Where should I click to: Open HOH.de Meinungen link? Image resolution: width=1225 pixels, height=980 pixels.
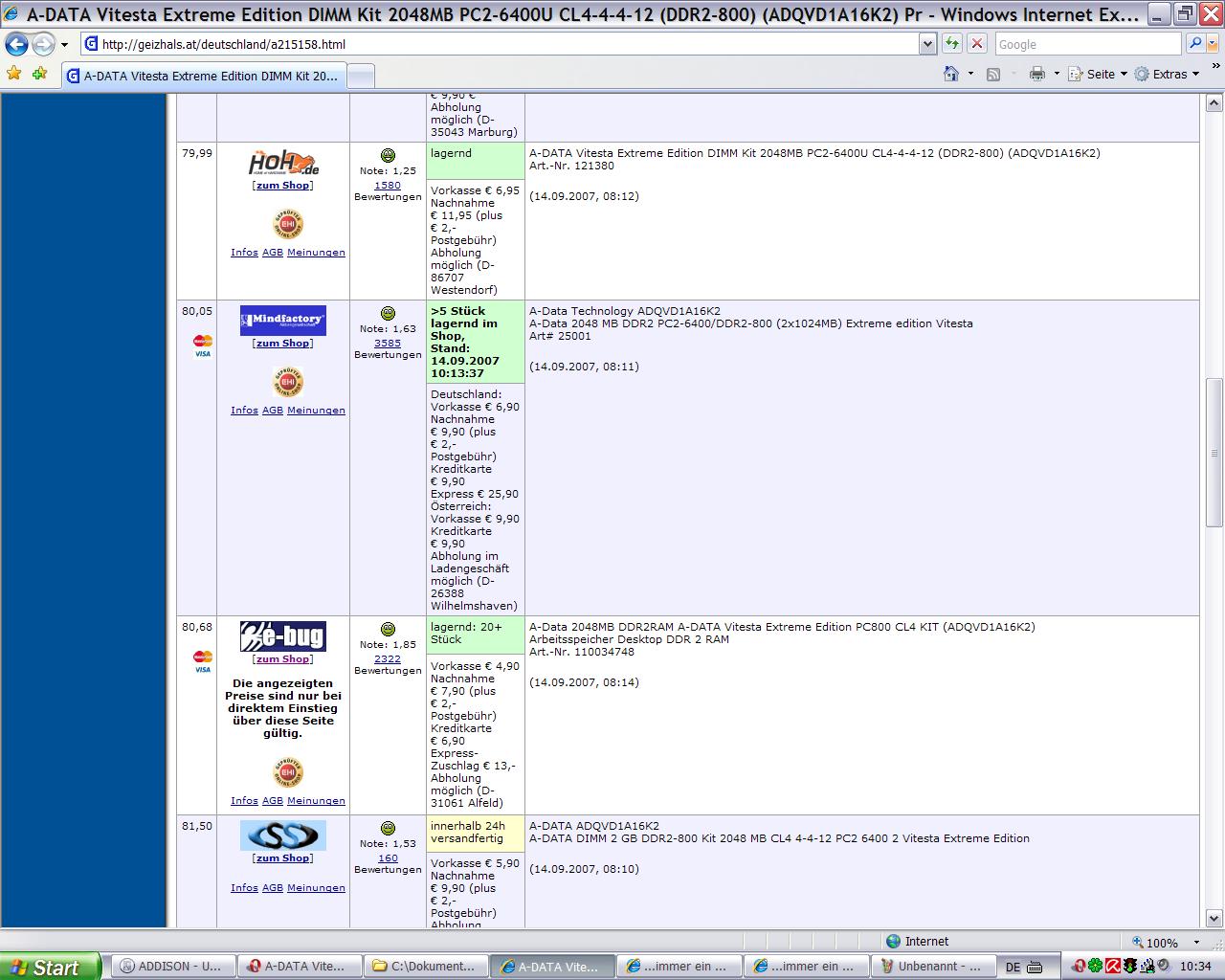tap(316, 253)
